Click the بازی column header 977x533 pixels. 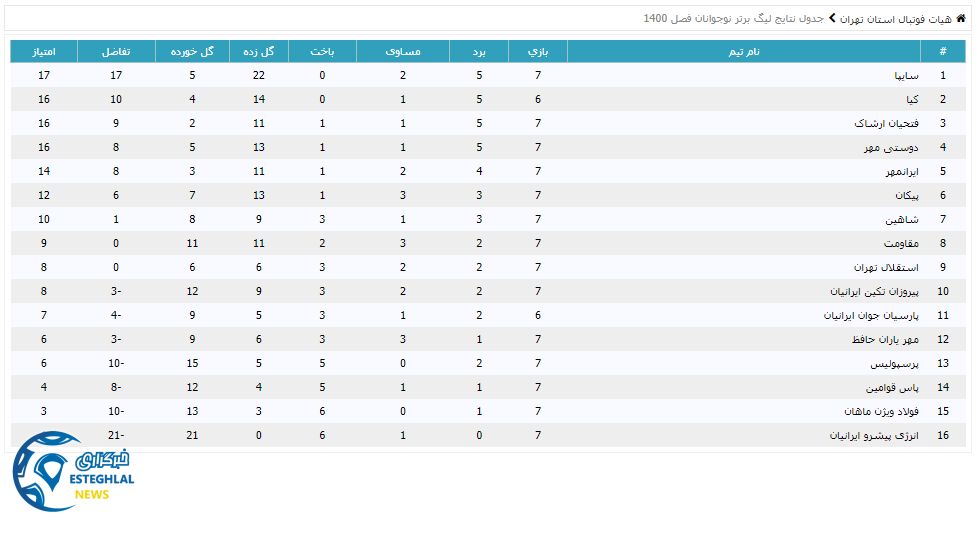538,52
